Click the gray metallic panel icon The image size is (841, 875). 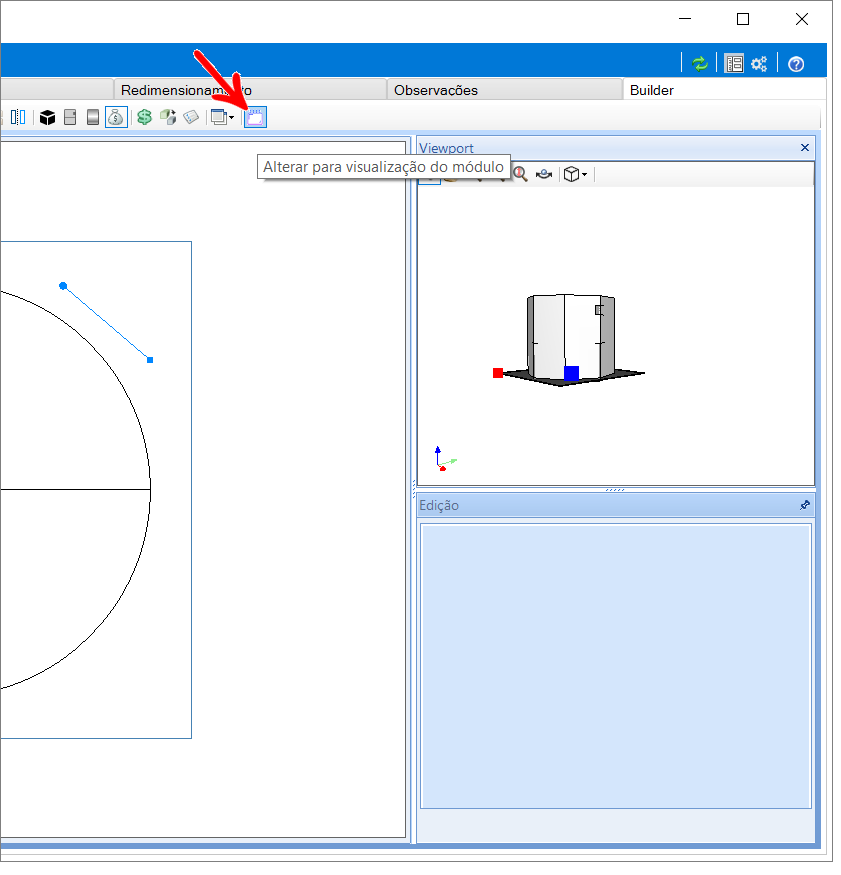[94, 118]
